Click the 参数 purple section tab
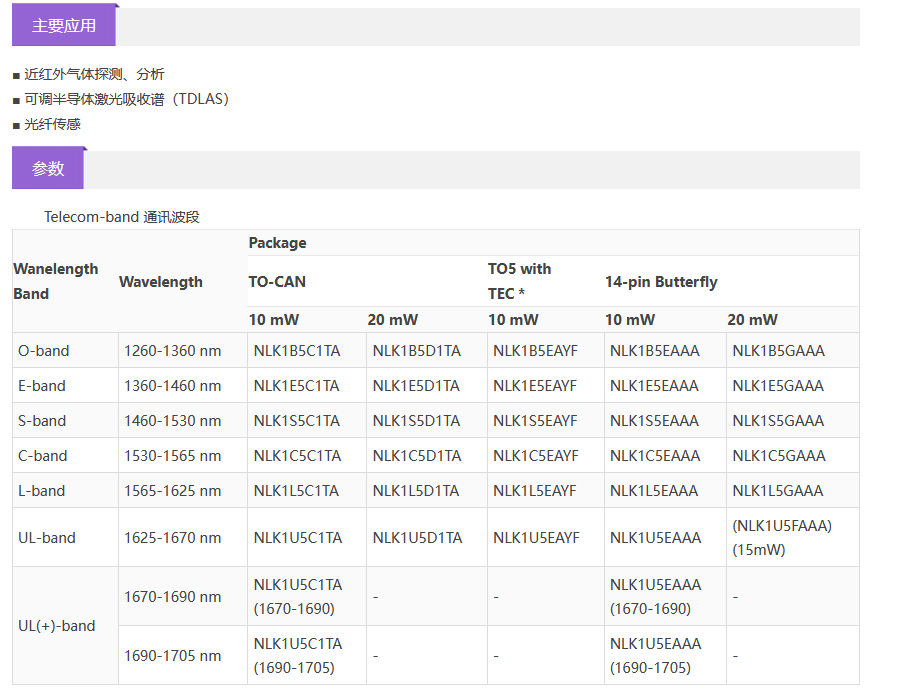The height and width of the screenshot is (695, 903). pyautogui.click(x=48, y=169)
